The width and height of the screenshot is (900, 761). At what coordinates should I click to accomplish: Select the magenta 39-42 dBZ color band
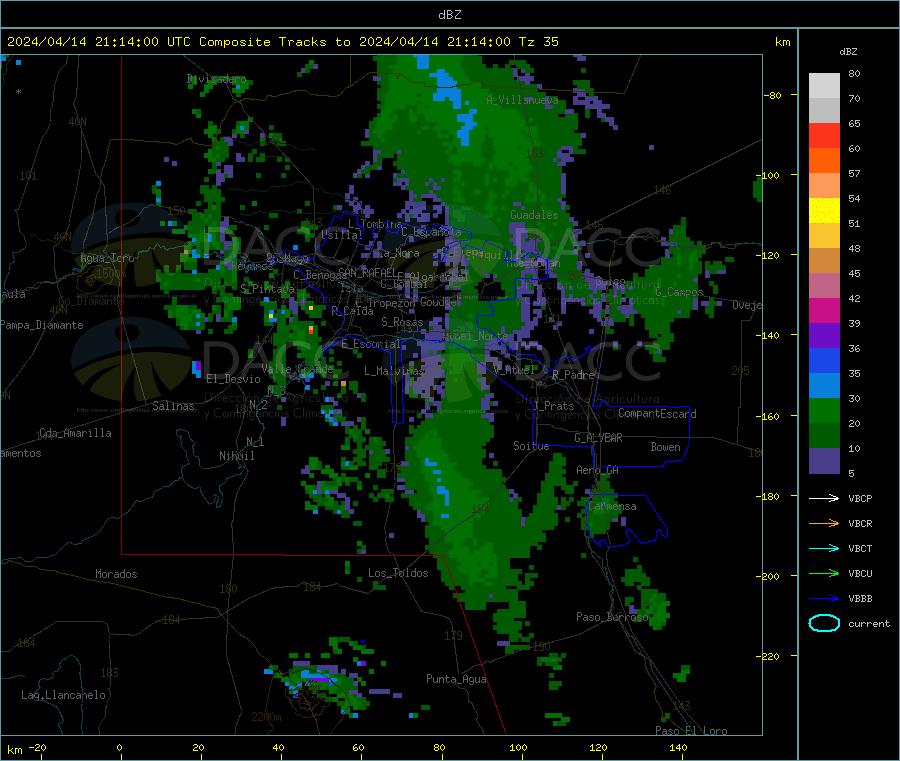click(x=824, y=310)
